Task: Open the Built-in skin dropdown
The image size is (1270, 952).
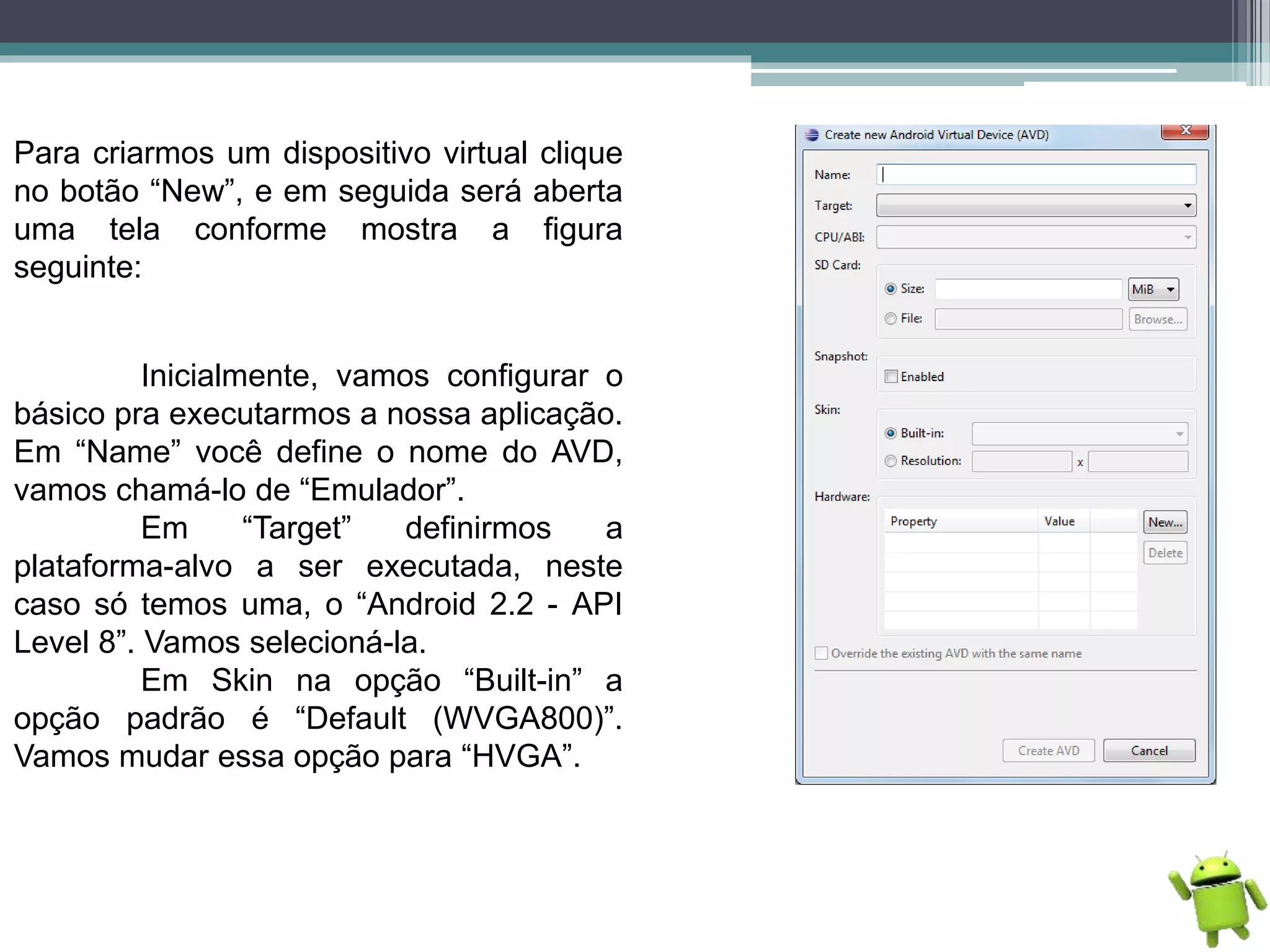Action: tap(1080, 434)
